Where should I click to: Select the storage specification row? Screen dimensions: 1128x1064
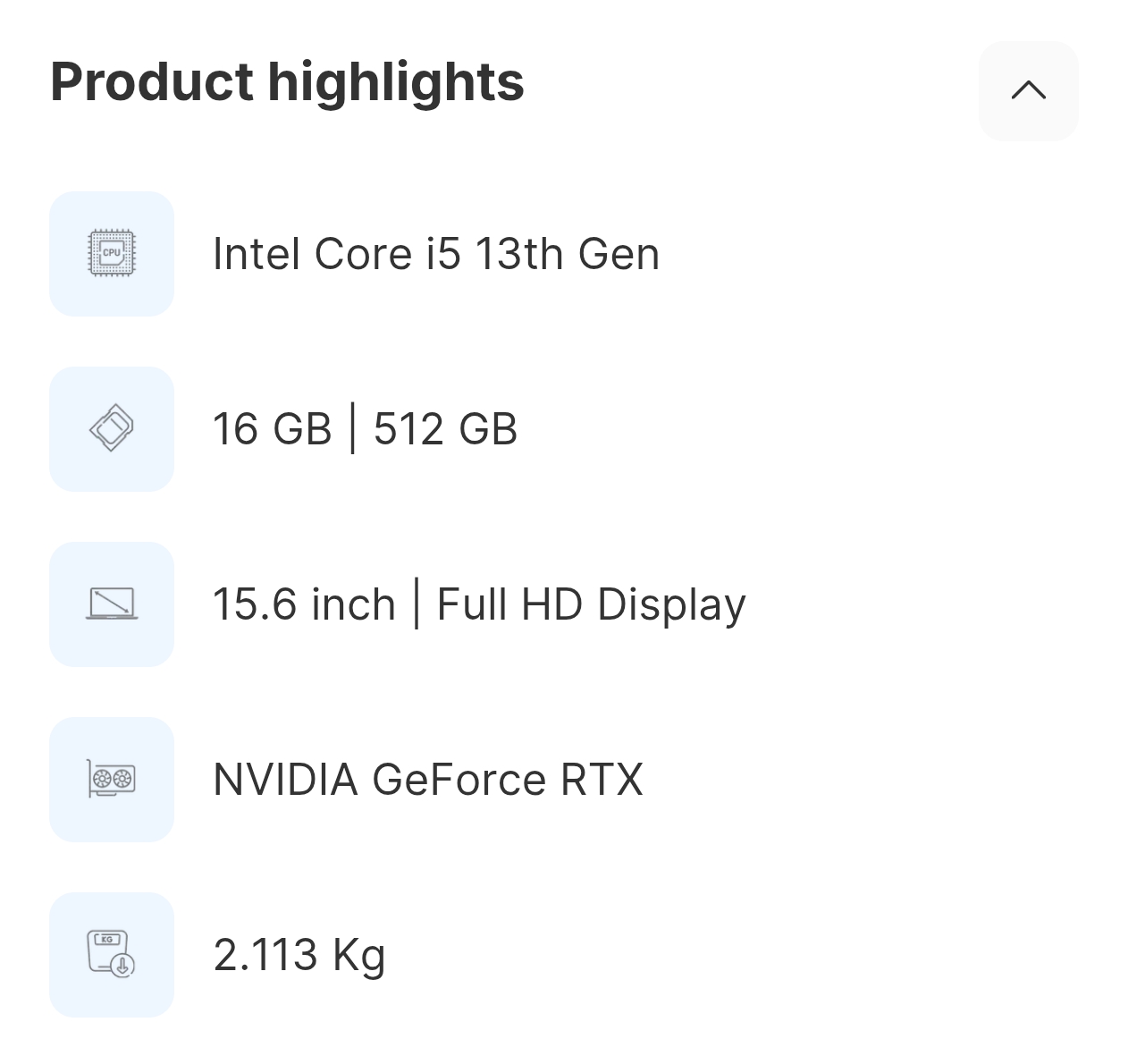(x=366, y=429)
